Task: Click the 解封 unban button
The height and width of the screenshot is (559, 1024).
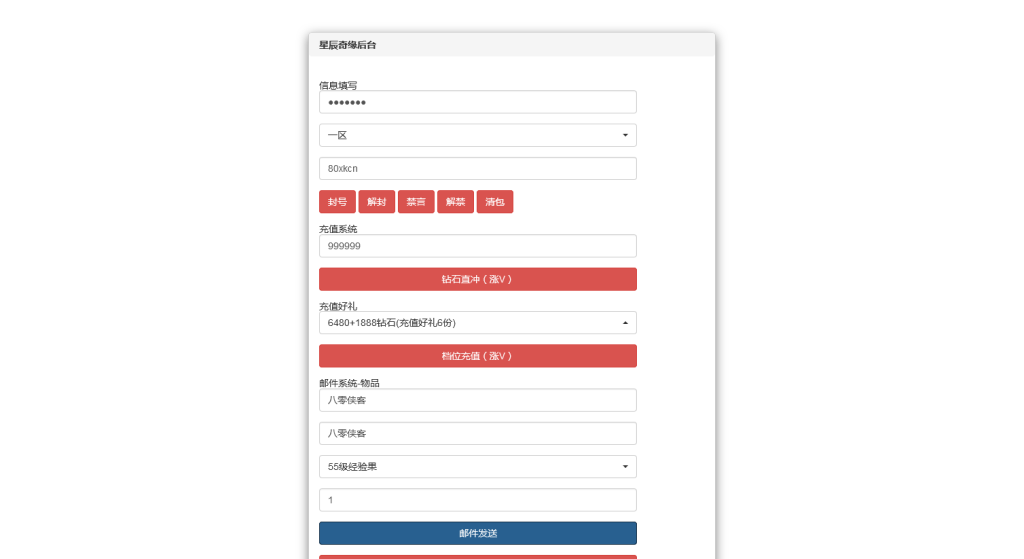Action: pos(377,202)
